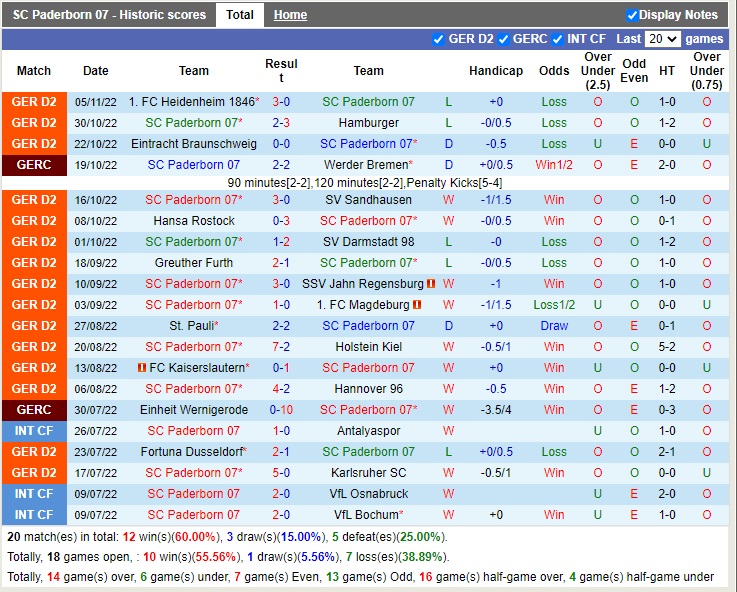Select GERC label on 19/10/22 row
The height and width of the screenshot is (592, 737).
(34, 165)
